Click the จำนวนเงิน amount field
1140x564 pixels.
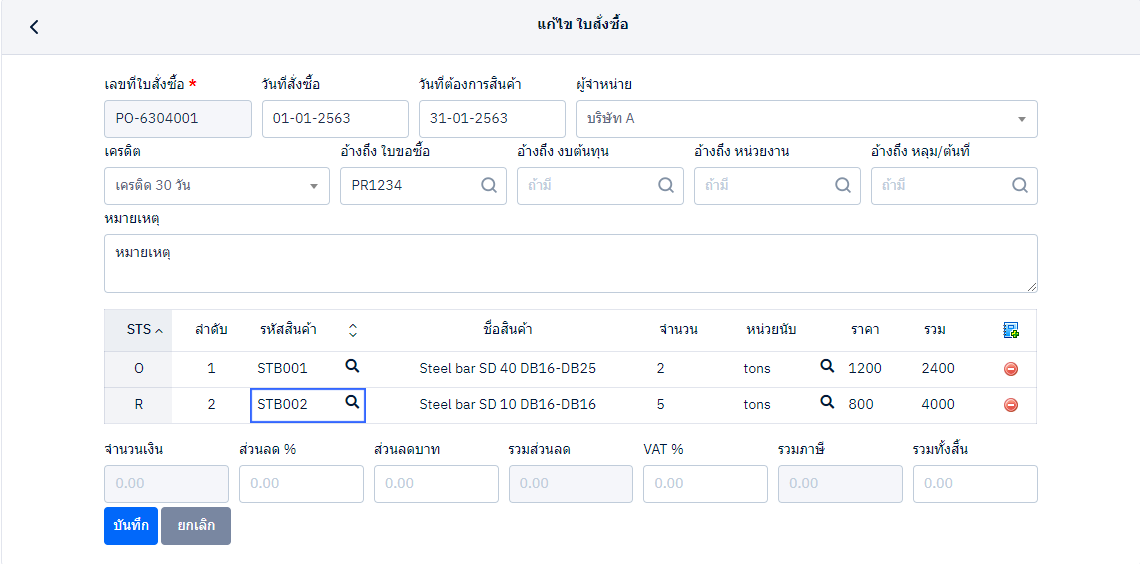pos(166,484)
